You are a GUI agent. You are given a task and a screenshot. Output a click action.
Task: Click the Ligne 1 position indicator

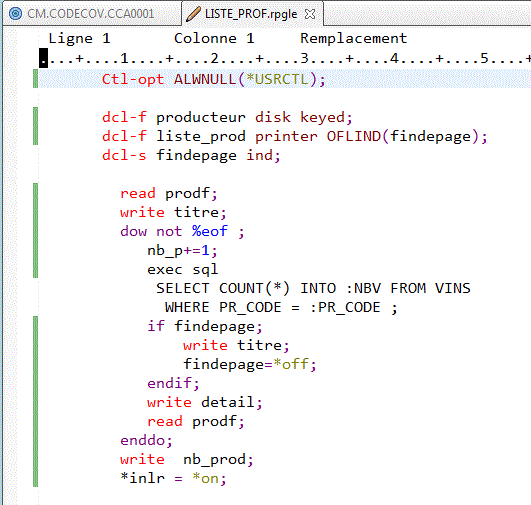(79, 38)
